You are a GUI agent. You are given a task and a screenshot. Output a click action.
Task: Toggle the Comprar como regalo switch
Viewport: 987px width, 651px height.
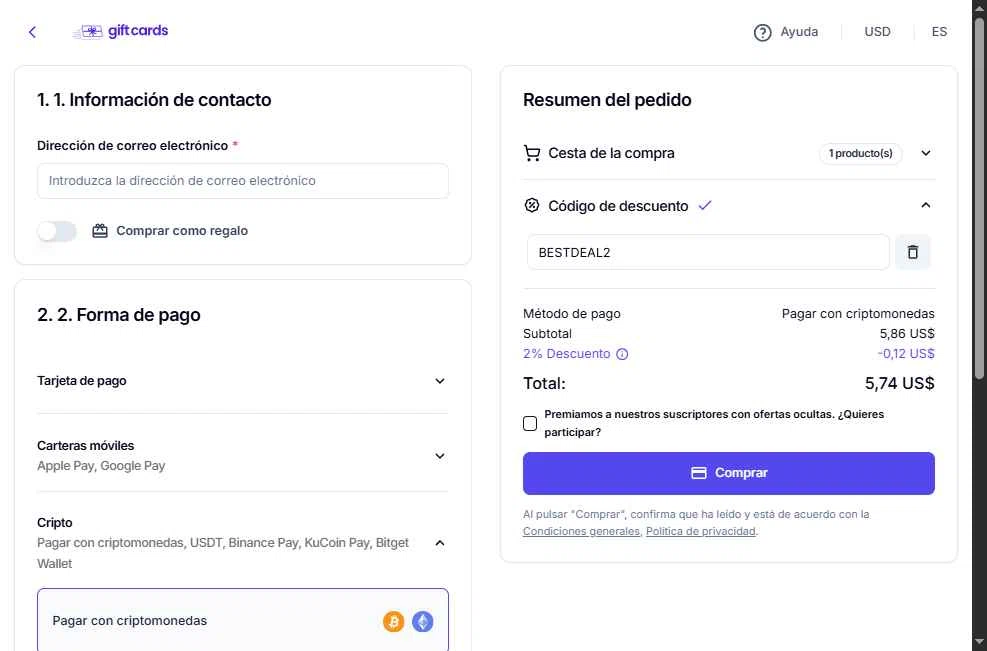click(x=57, y=231)
